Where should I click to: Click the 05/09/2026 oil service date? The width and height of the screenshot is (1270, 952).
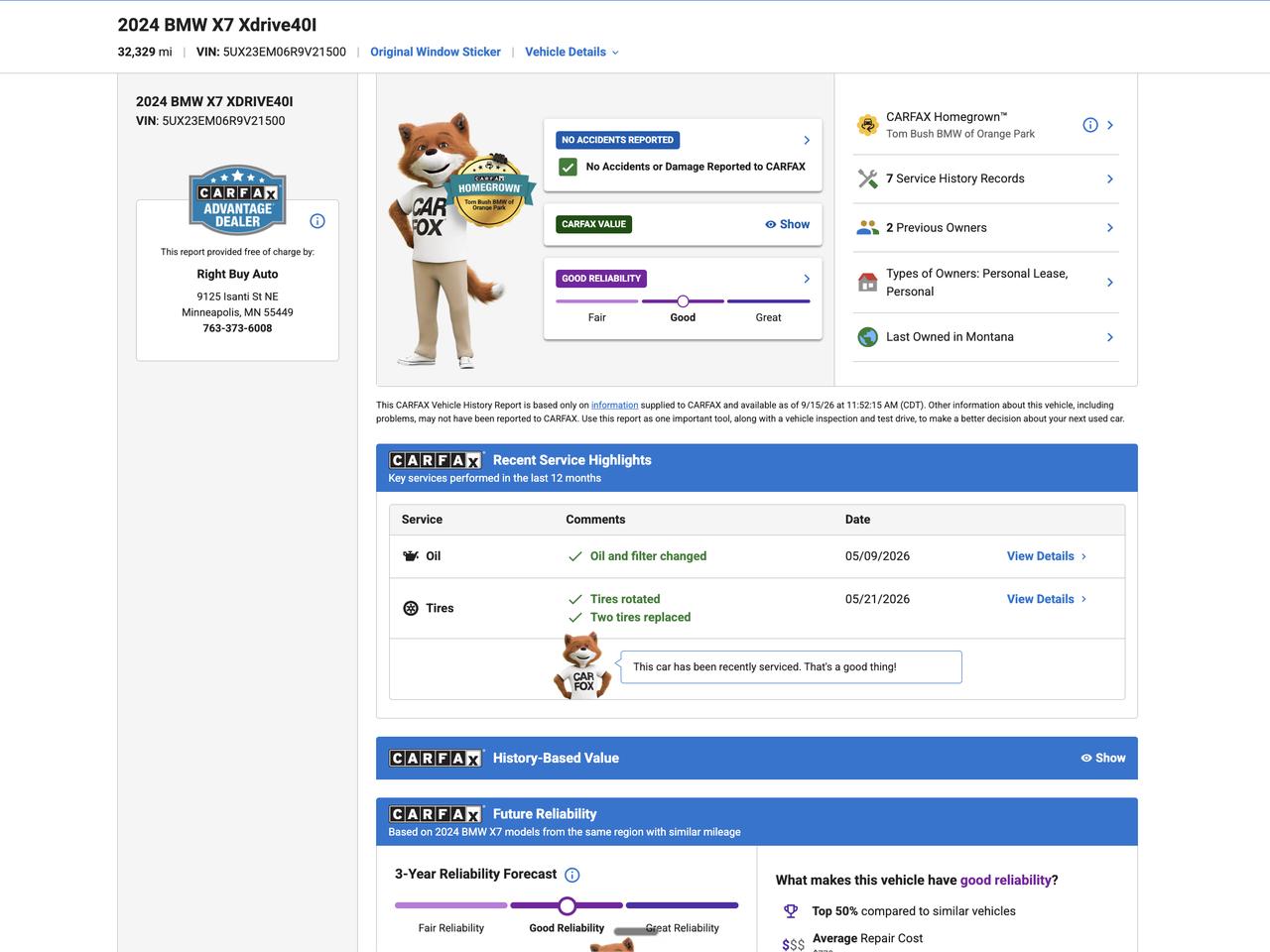pos(877,556)
